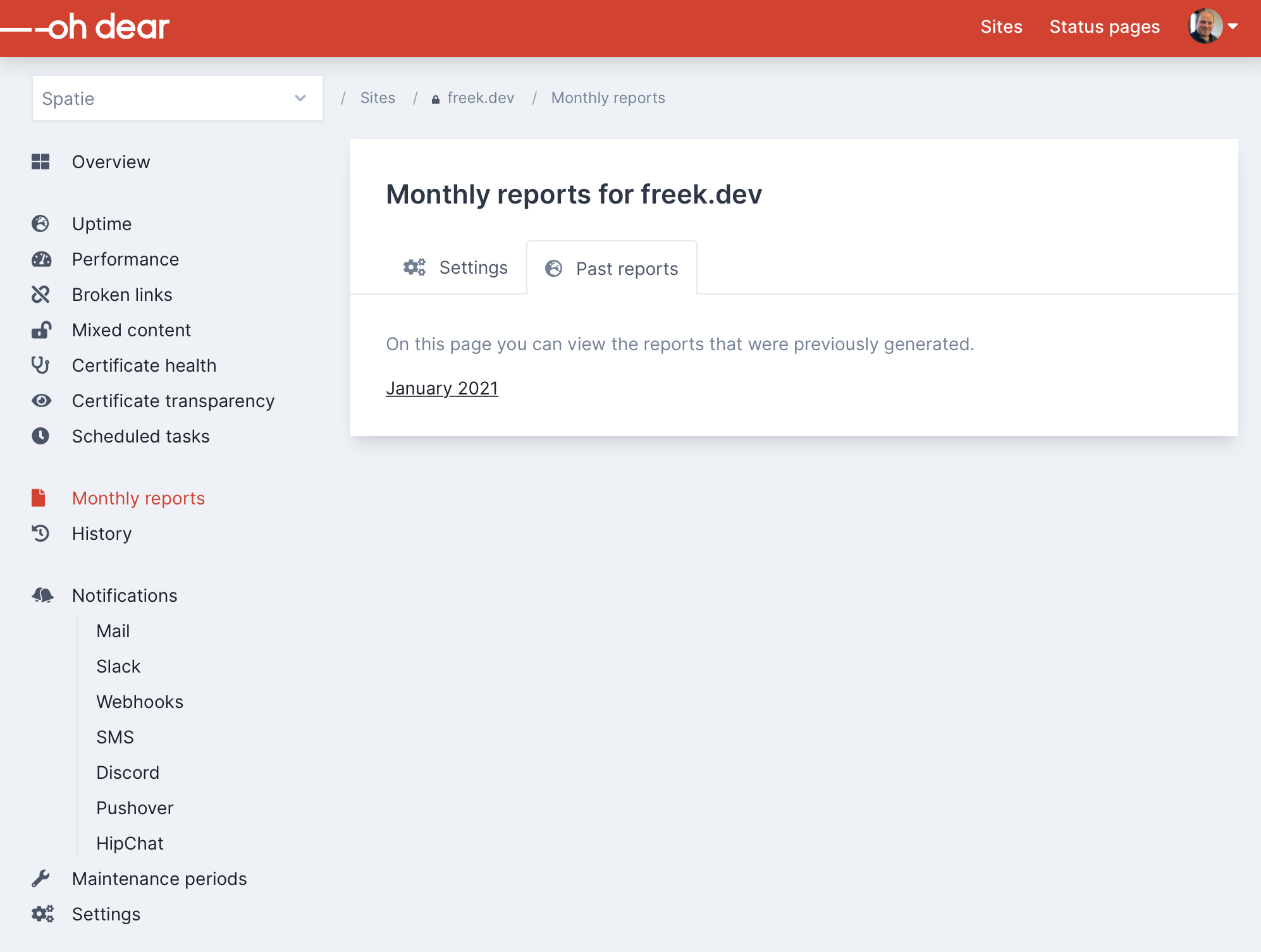This screenshot has width=1261, height=952.
Task: Click the Mixed content unlock icon
Action: 42,330
